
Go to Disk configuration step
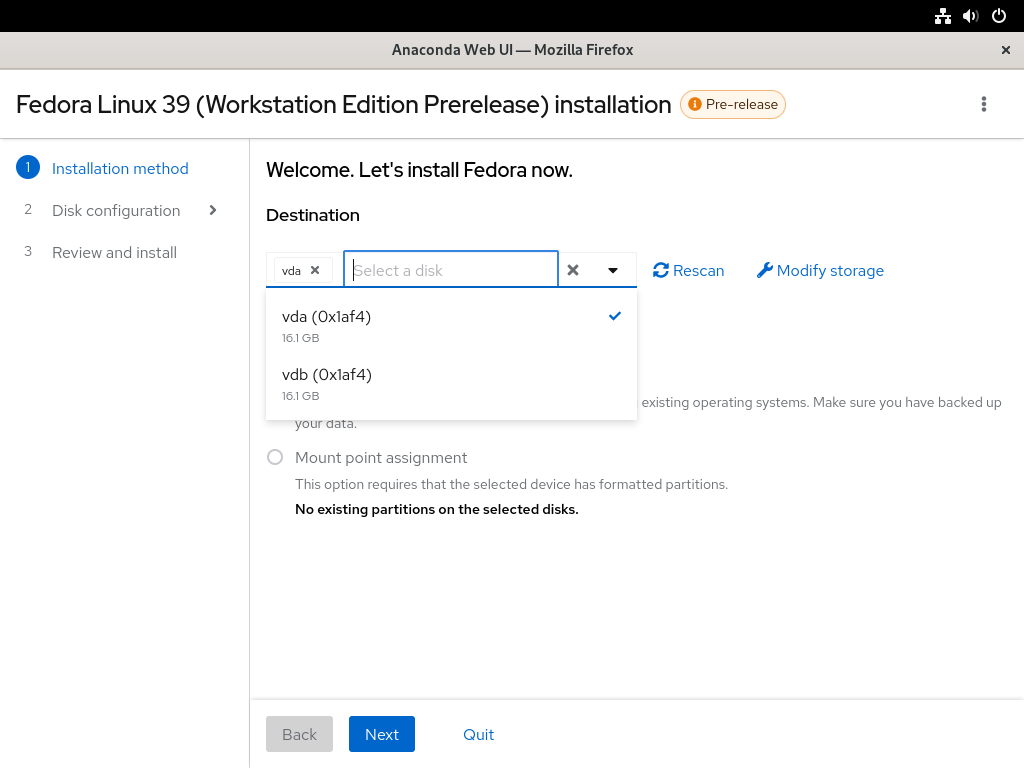116,210
